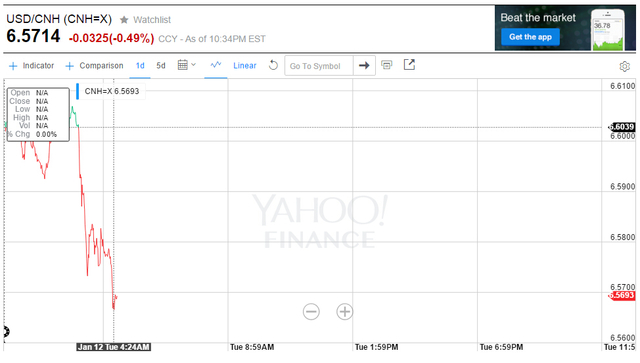The height and width of the screenshot is (363, 640).
Task: Click the share/pop-out chart icon
Action: (409, 65)
